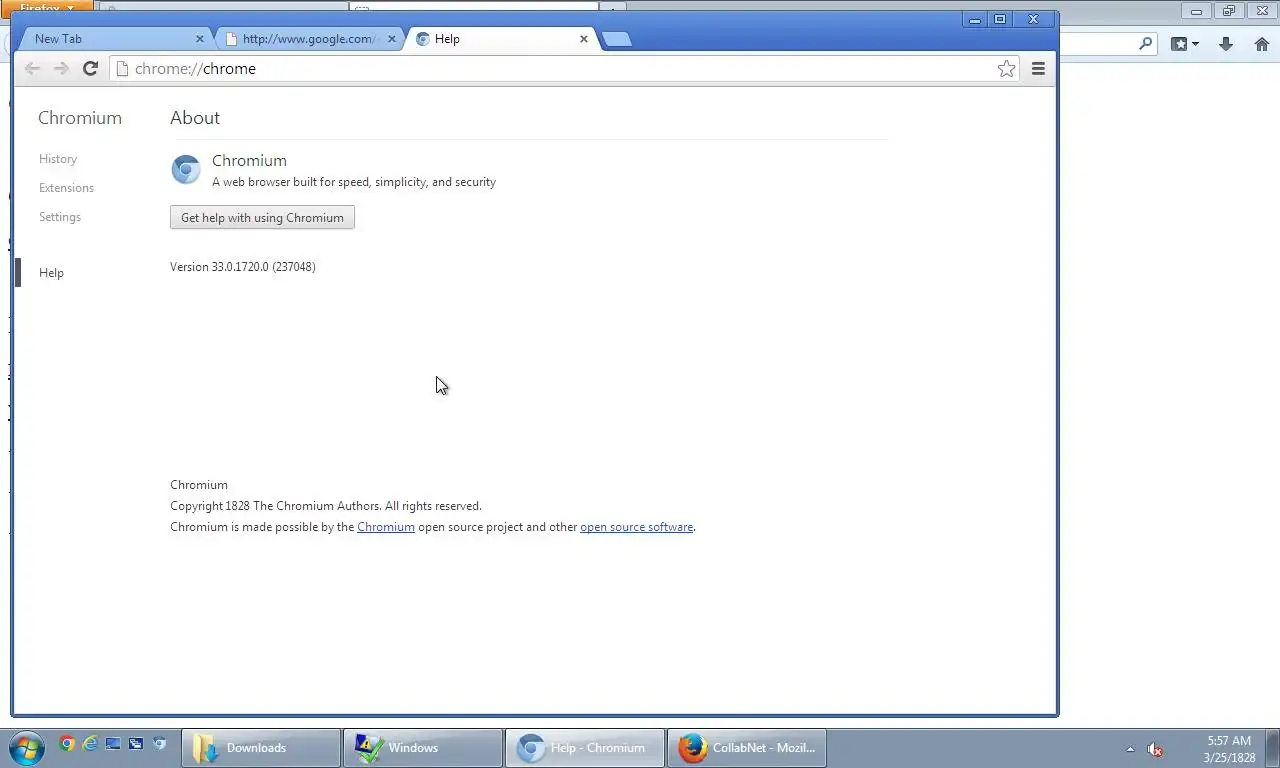Screen dimensions: 1280x768
Task: Launch Internet Explorer from quick launch
Action: 90,743
